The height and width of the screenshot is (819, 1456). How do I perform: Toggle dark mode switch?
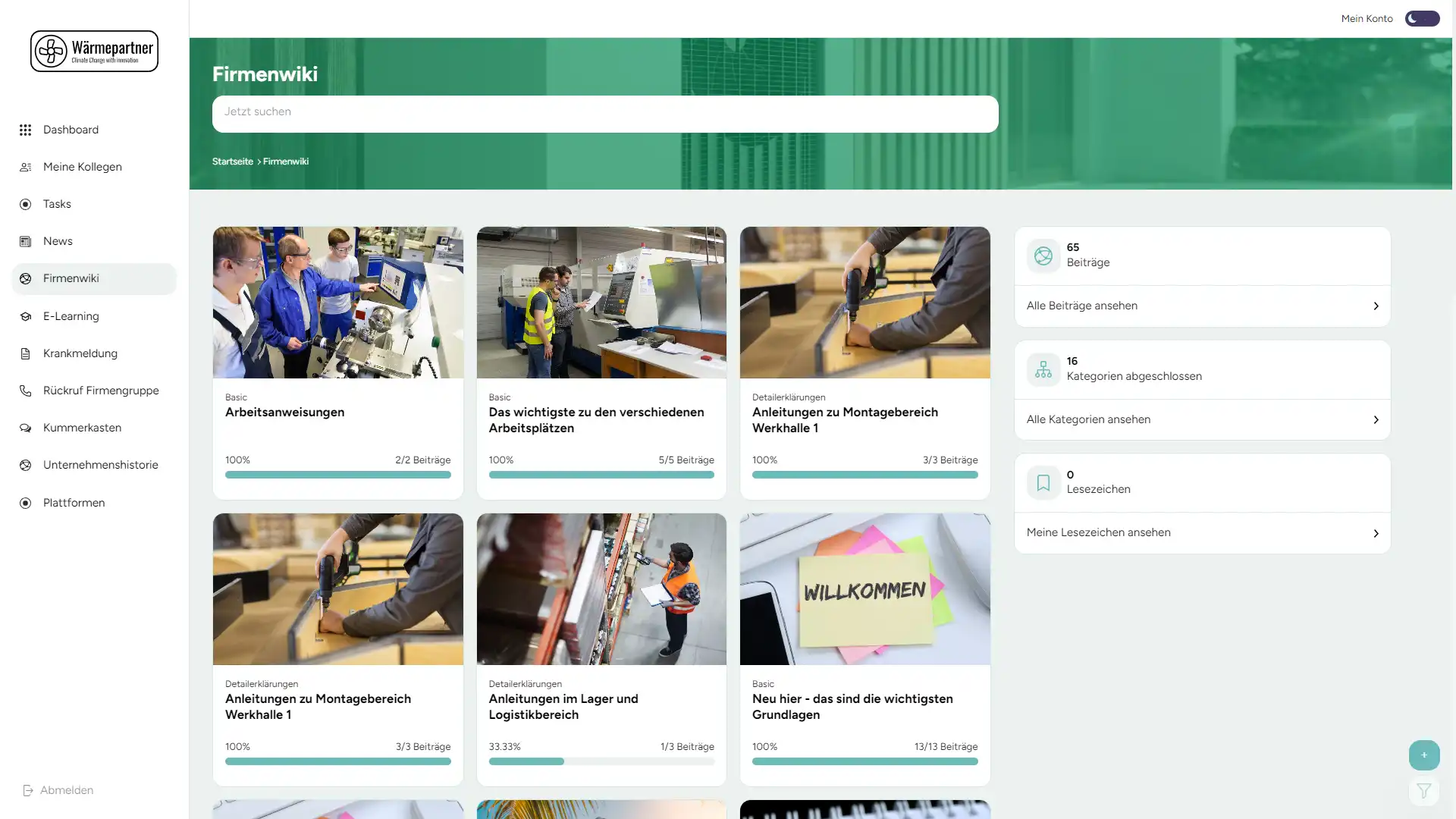click(x=1422, y=18)
